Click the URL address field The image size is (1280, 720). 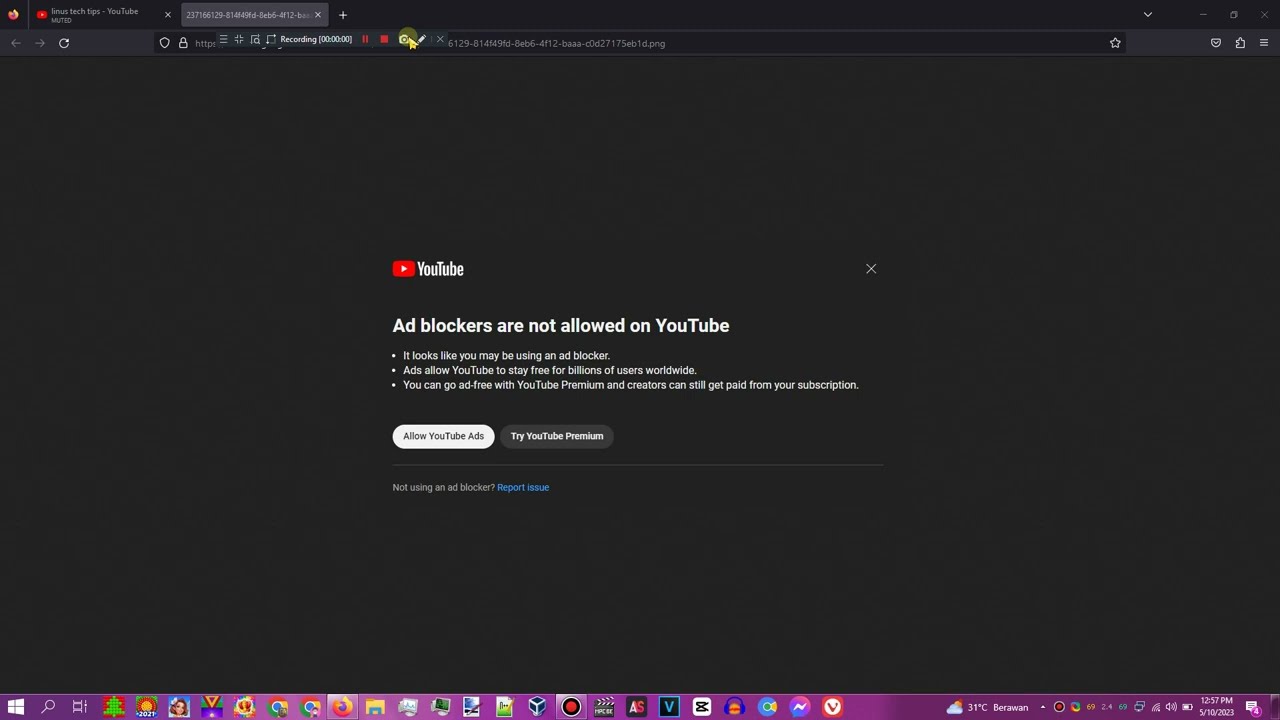(640, 43)
